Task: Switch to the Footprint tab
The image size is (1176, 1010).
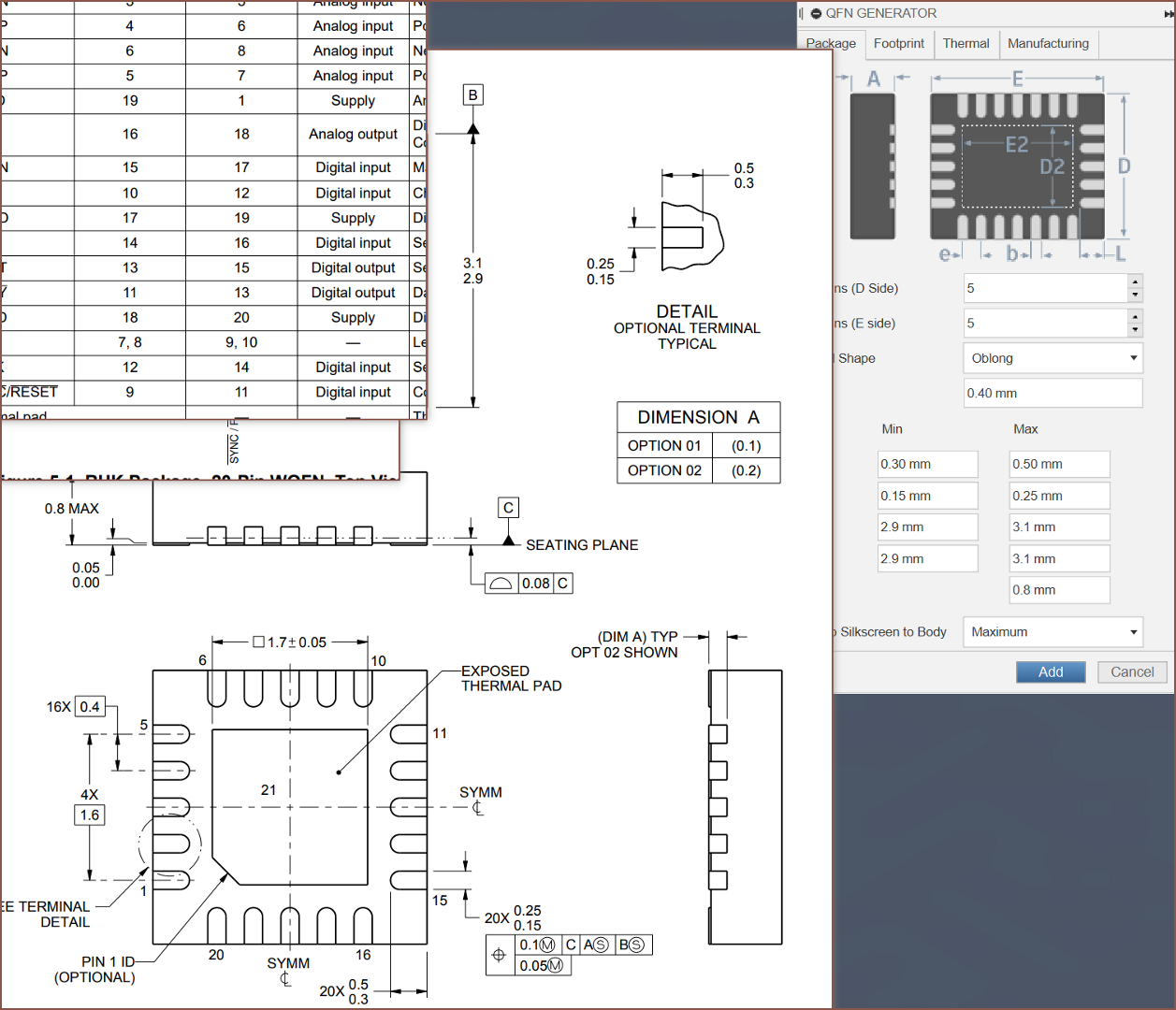Action: (x=898, y=44)
